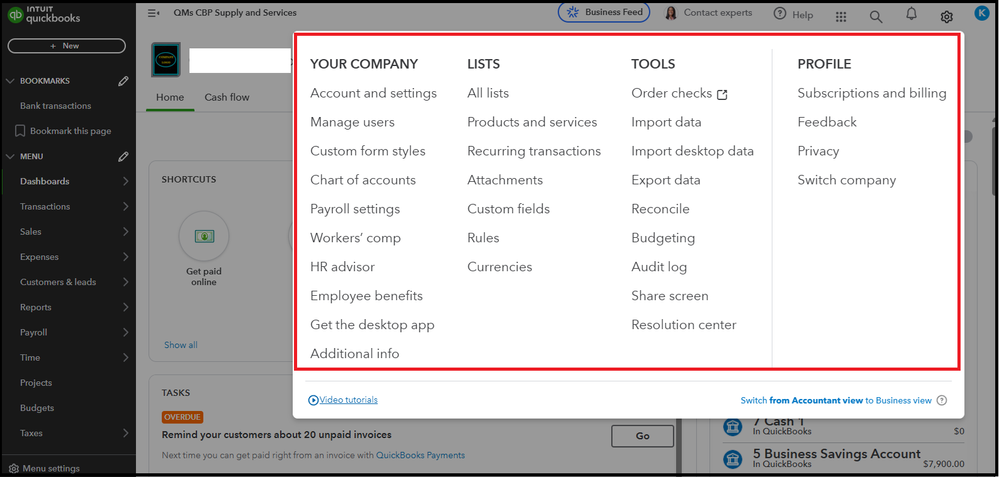Select Export data
The height and width of the screenshot is (477, 999).
click(666, 180)
